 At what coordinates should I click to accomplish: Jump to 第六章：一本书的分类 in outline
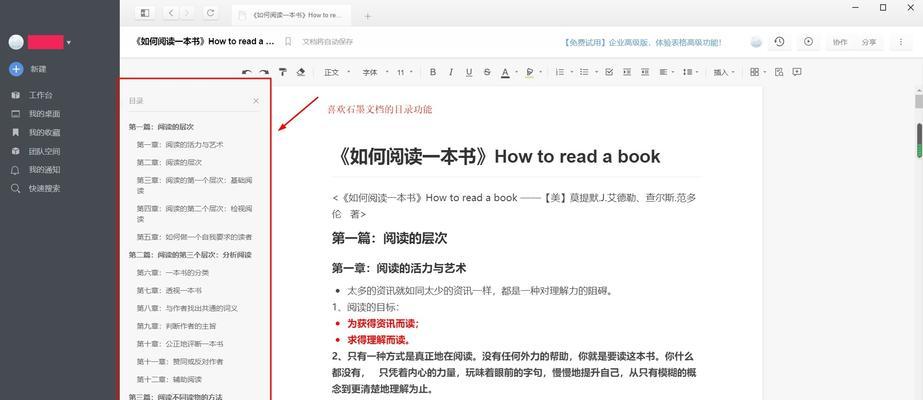click(173, 273)
